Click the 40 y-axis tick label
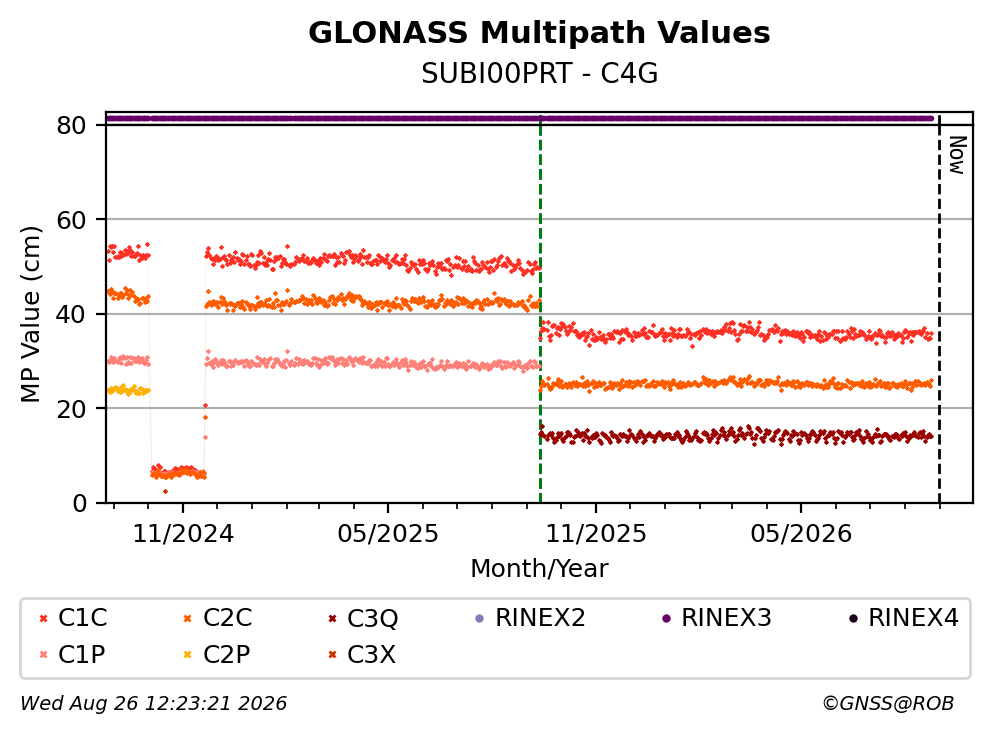Viewport: 993px width, 734px height. click(x=72, y=315)
